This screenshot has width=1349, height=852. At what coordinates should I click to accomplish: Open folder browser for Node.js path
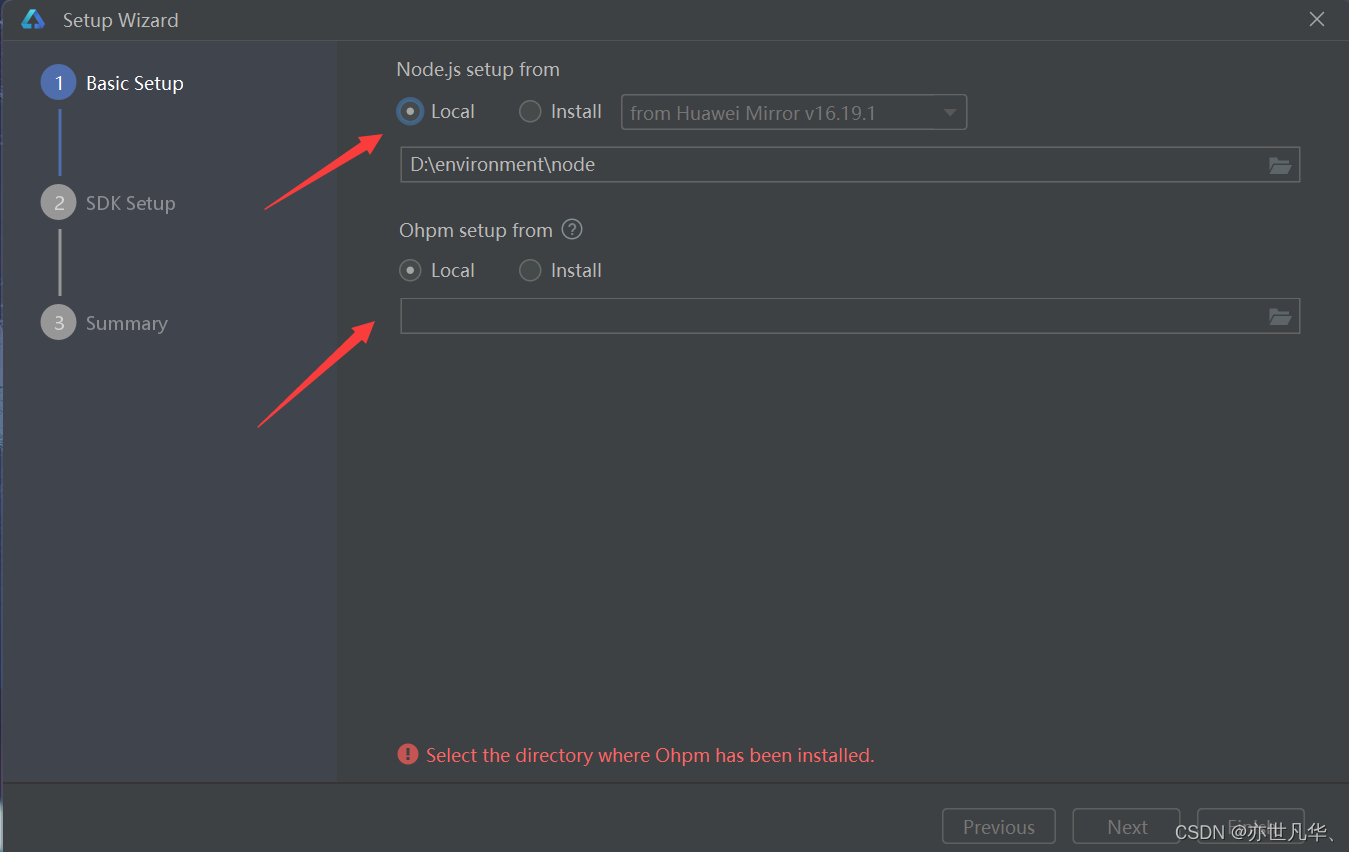1279,165
